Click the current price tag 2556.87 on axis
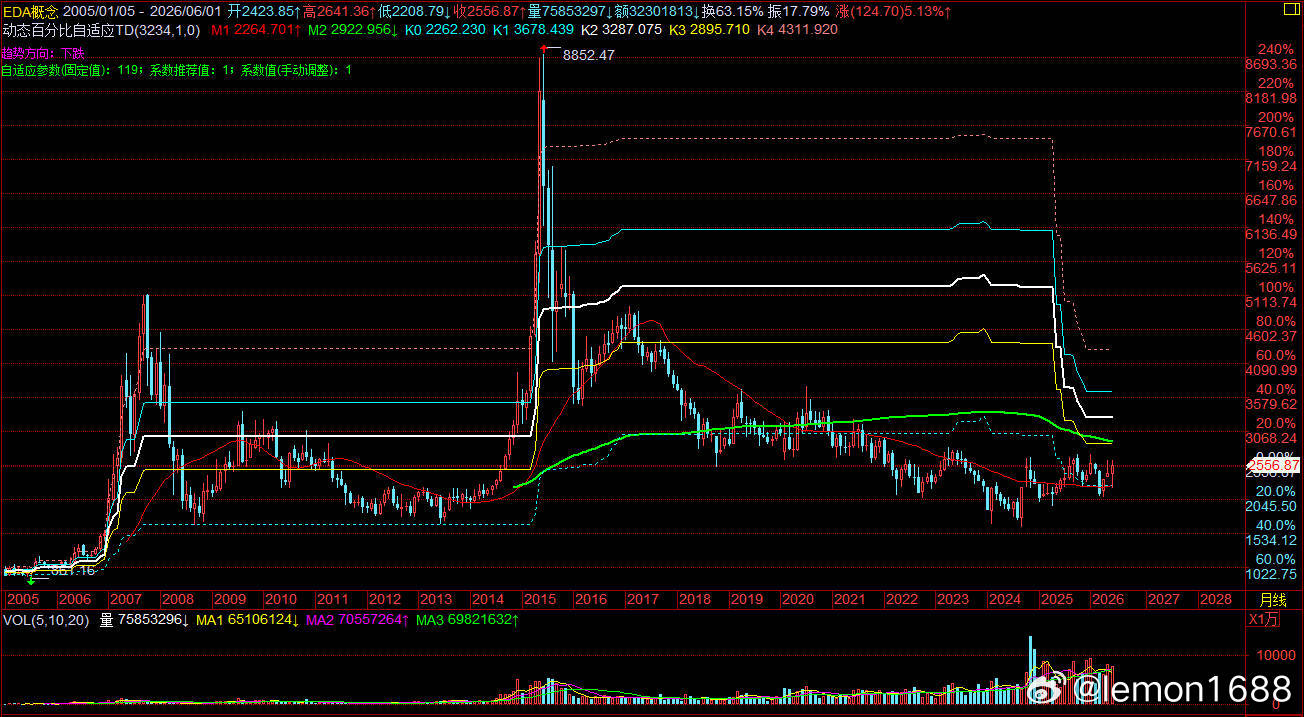Image resolution: width=1304 pixels, height=717 pixels. click(1273, 466)
